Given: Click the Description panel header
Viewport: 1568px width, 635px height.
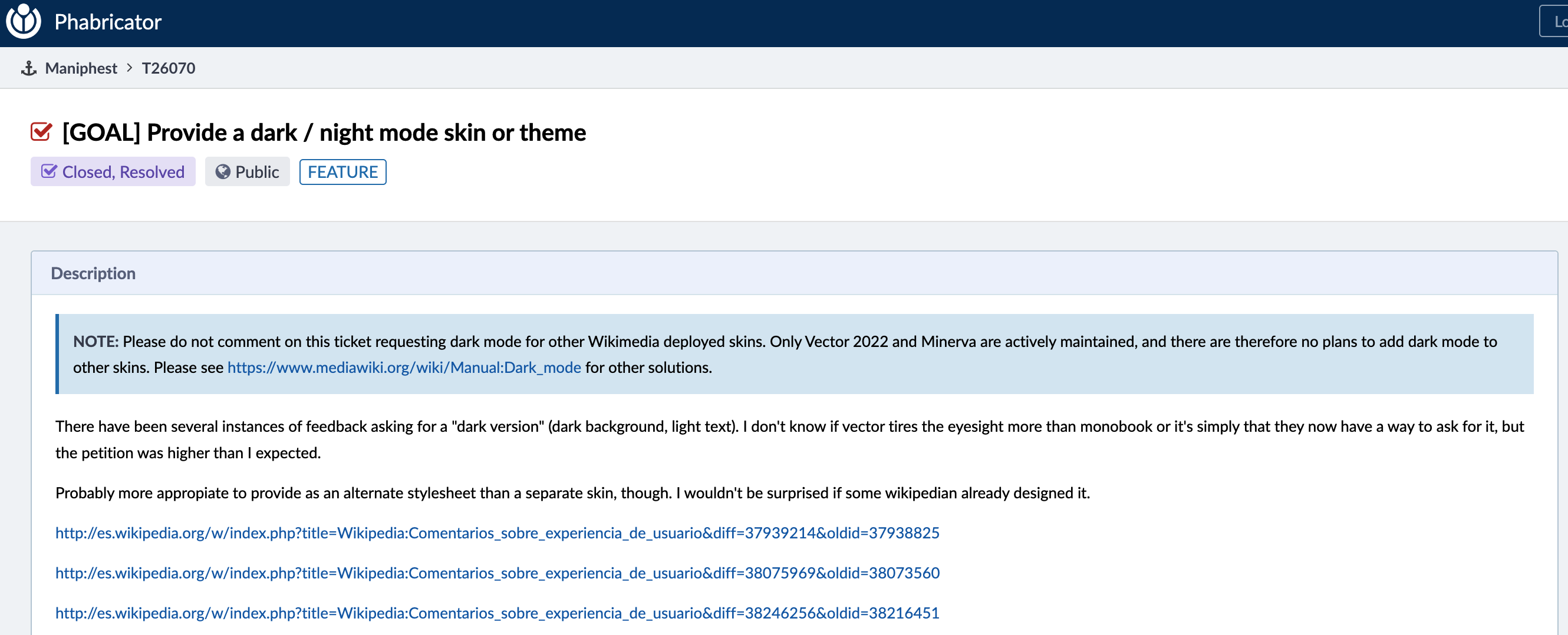Looking at the screenshot, I should [x=794, y=273].
